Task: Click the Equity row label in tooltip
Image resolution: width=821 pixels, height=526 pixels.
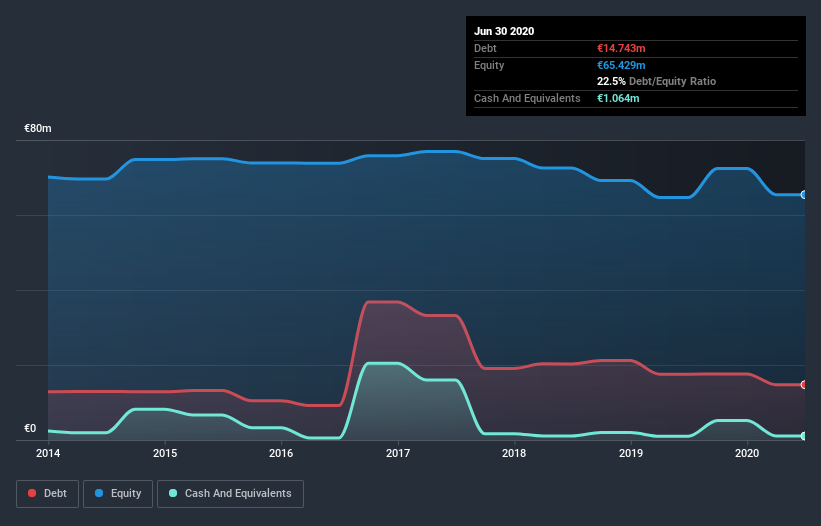Action: click(x=489, y=65)
